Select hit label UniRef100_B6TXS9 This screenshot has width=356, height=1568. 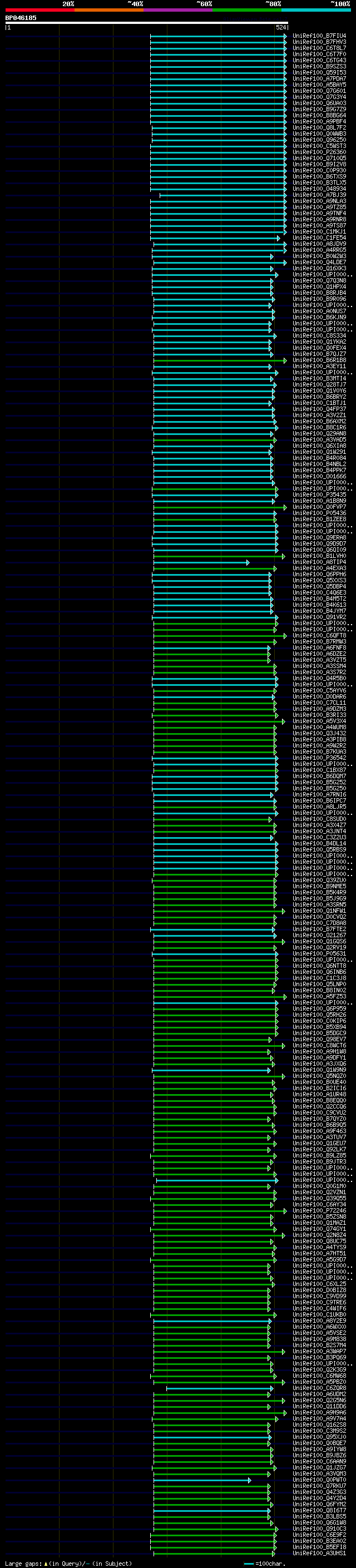[x=319, y=176]
